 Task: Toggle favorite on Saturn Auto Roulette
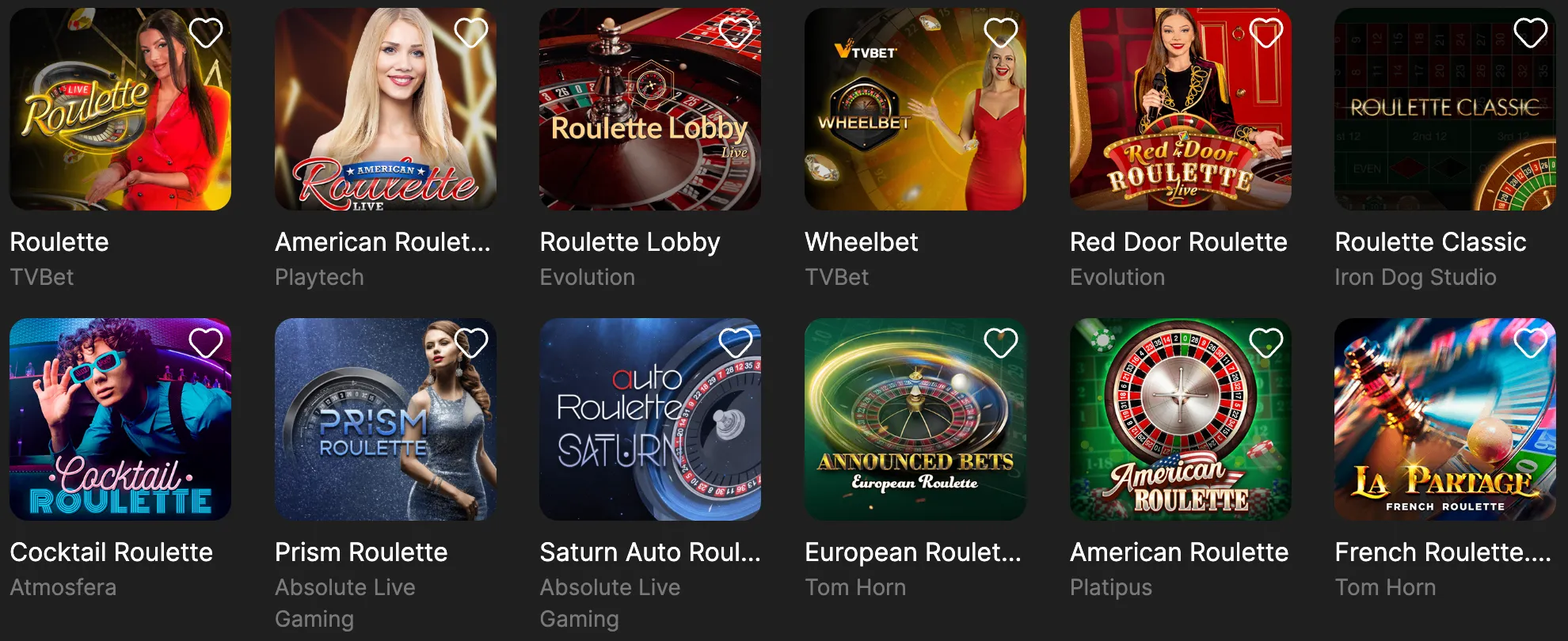(x=736, y=343)
